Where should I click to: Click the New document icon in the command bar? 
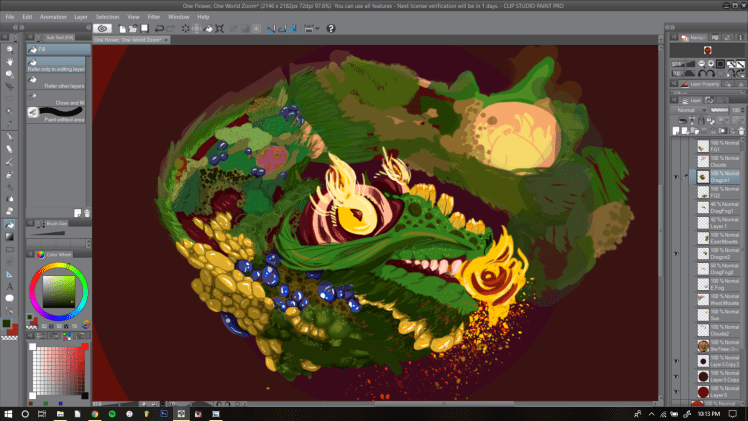(x=123, y=28)
